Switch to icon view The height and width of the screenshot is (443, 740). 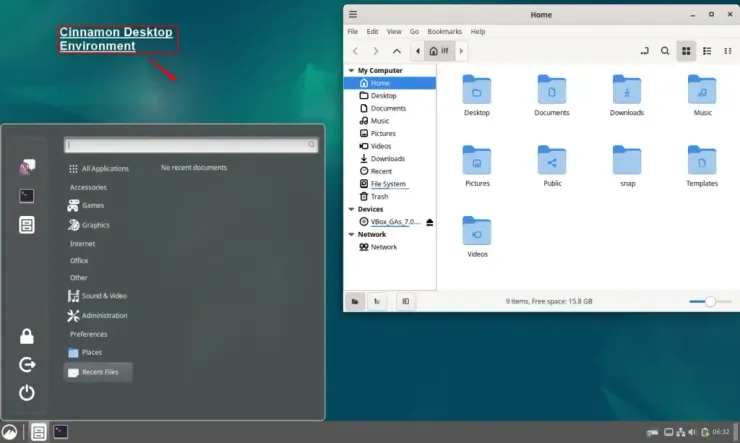(x=686, y=51)
